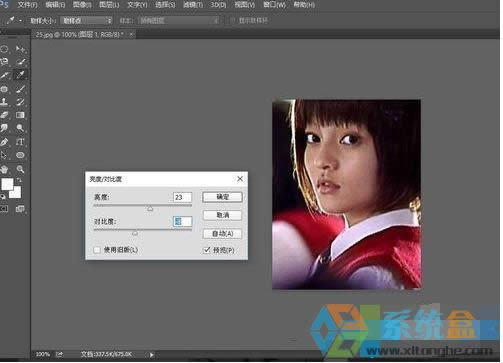Pick the Clone Stamp tool
Image resolution: width=503 pixels, height=363 pixels.
[4, 102]
